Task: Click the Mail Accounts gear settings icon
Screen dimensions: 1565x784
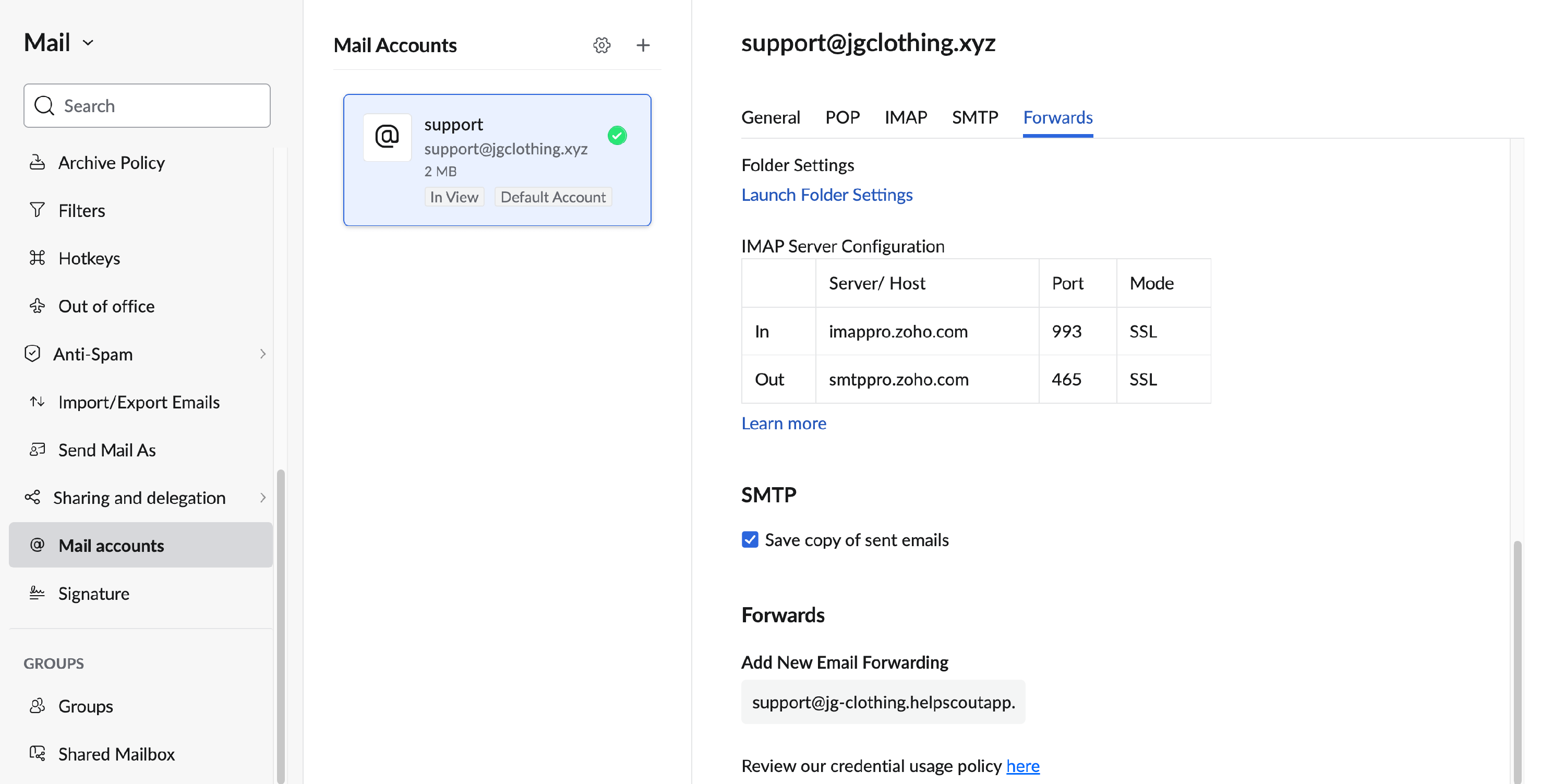Action: 601,45
